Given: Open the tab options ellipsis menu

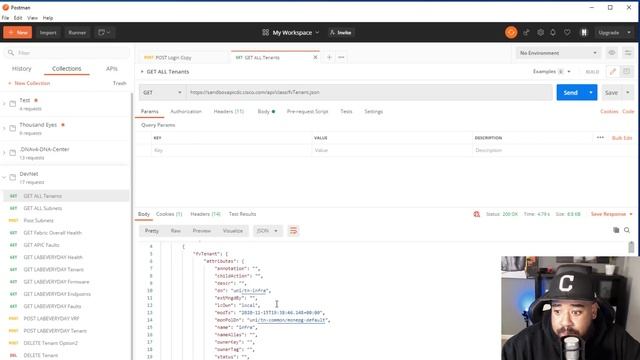Looking at the screenshot, I should pyautogui.click(x=341, y=57).
